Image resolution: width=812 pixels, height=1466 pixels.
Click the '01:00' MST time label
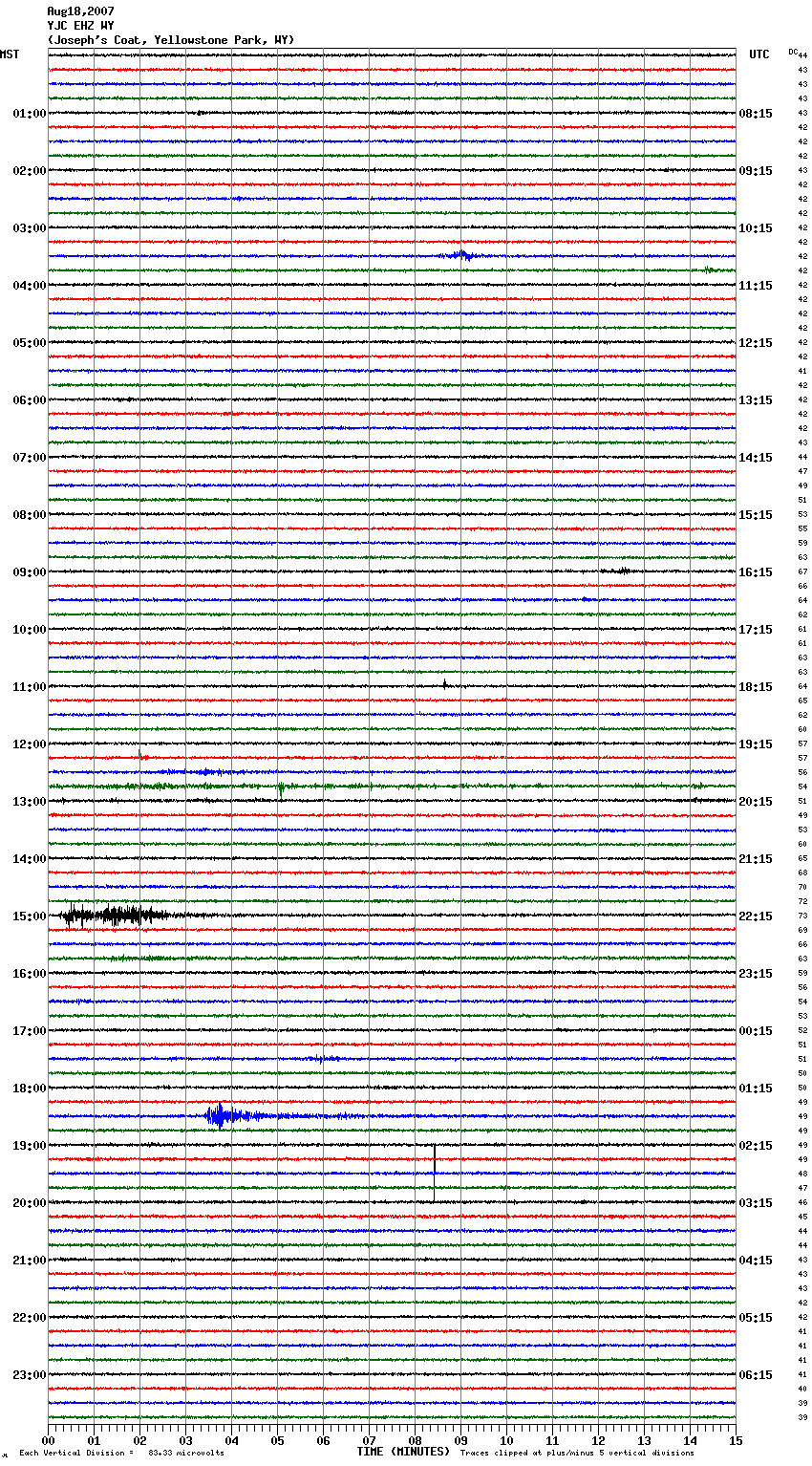(x=30, y=114)
